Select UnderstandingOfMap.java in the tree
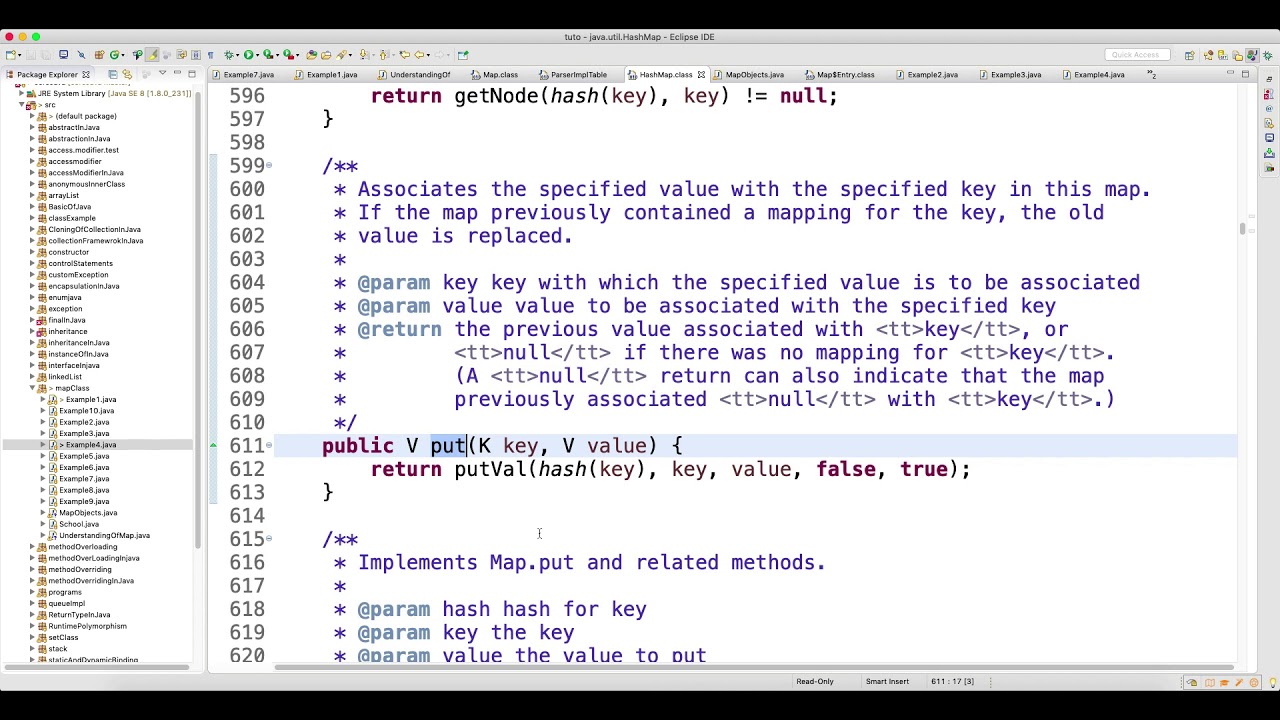The width and height of the screenshot is (1280, 720). click(x=104, y=535)
